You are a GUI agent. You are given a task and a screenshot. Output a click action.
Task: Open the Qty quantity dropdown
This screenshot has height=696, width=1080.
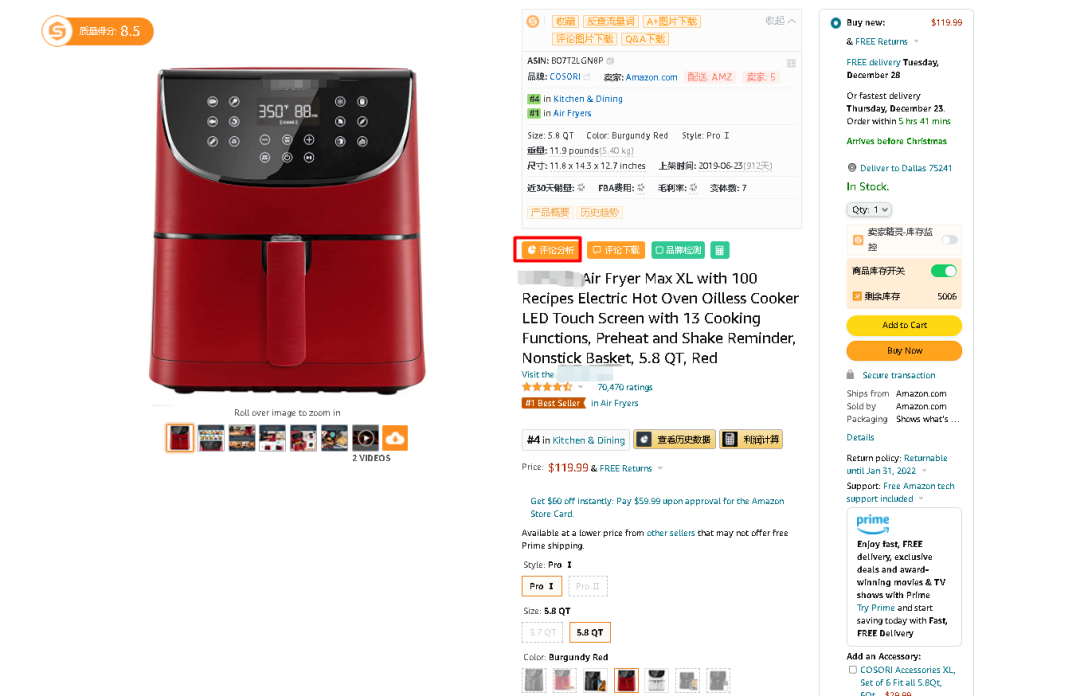point(869,209)
